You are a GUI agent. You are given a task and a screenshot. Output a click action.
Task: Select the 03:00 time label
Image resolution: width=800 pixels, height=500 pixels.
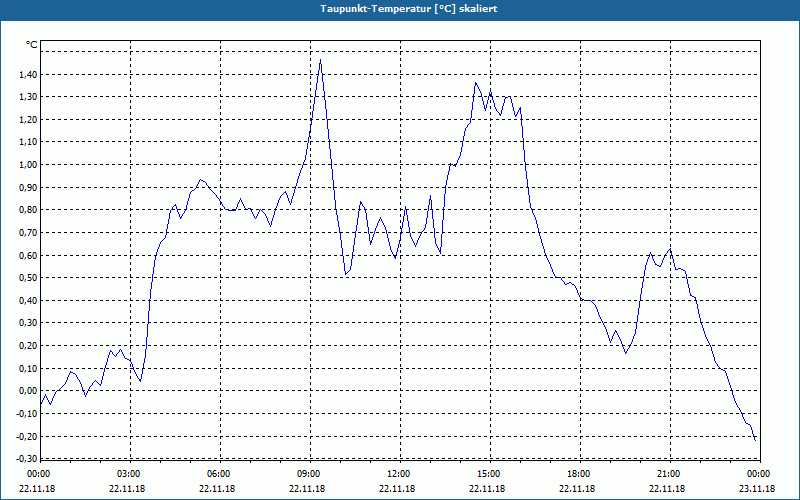coord(129,474)
